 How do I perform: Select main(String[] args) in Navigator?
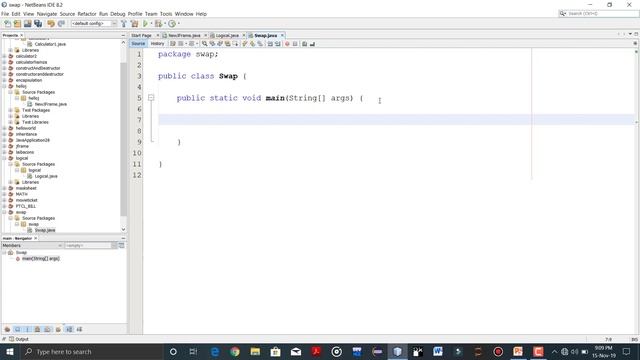click(40, 258)
